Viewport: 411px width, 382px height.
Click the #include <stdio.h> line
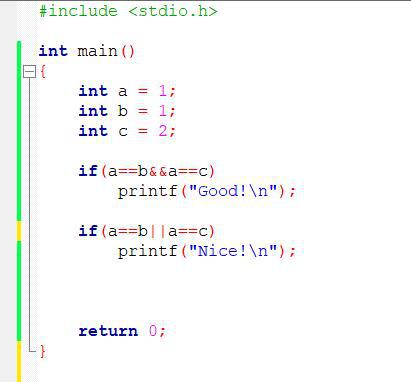click(128, 11)
